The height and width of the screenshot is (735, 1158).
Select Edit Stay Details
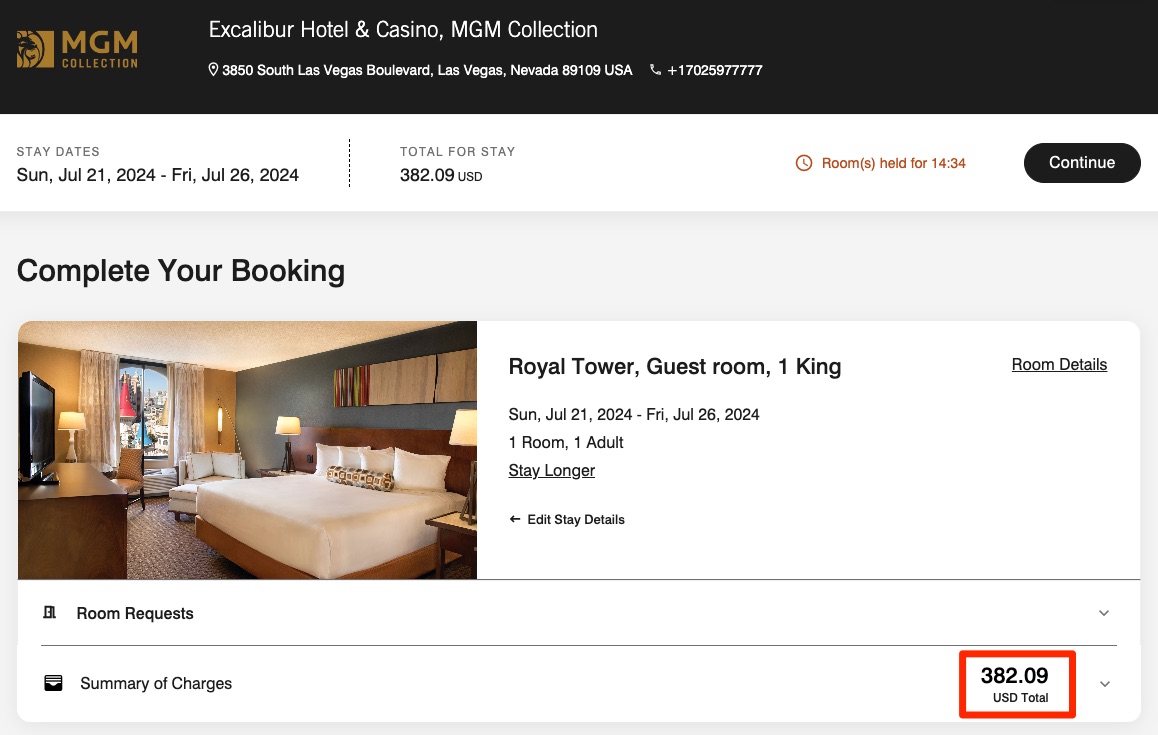(577, 519)
